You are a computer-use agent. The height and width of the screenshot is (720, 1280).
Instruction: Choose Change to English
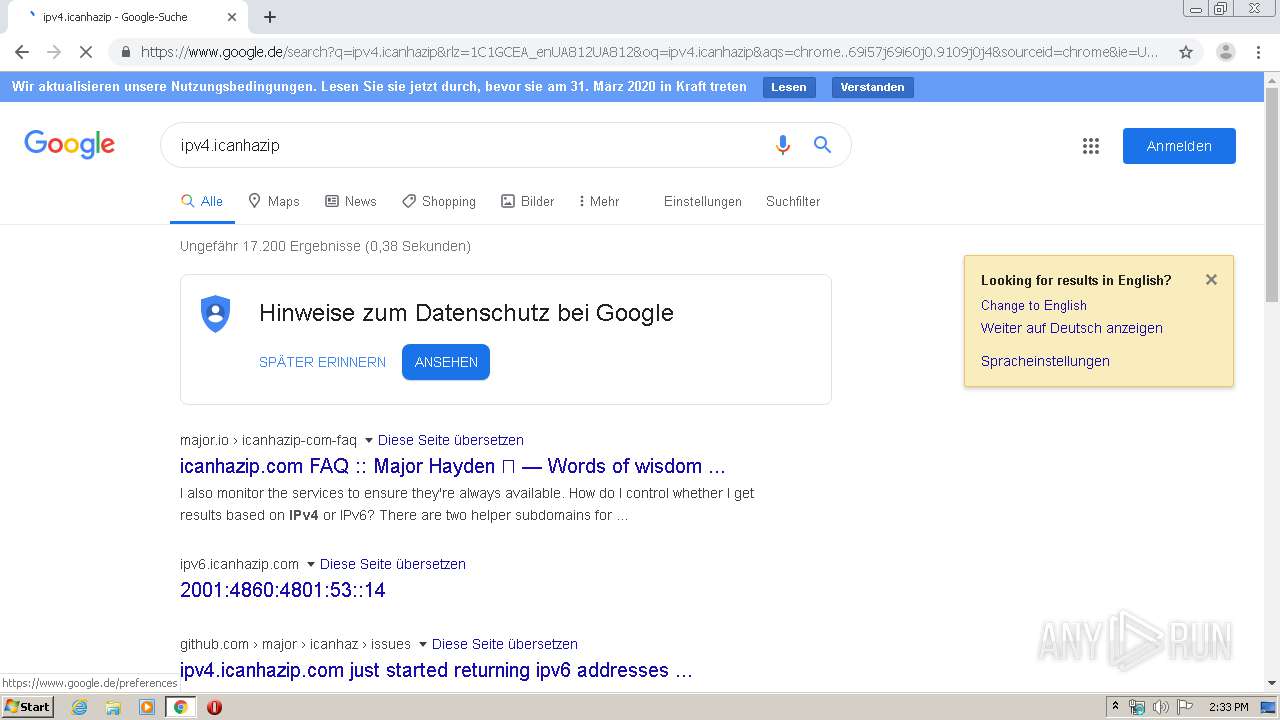(x=1033, y=305)
